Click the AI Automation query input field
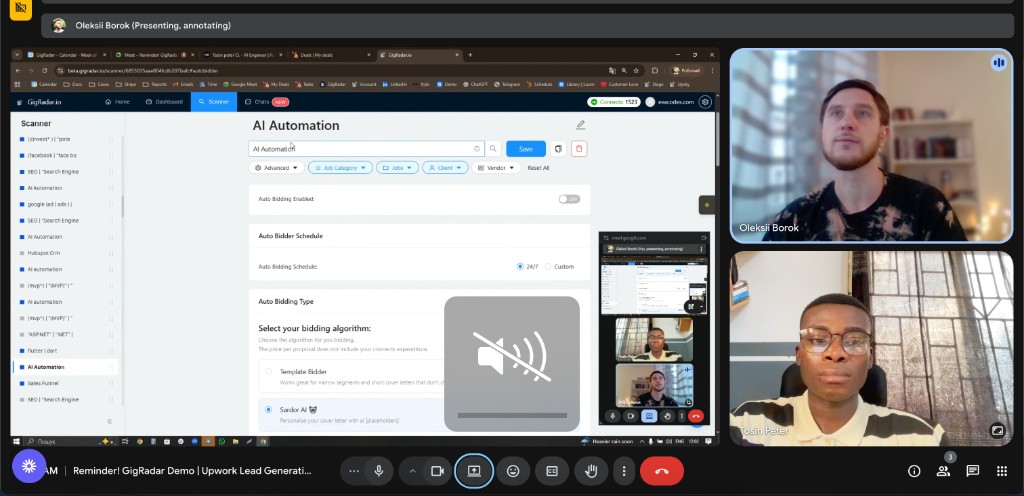 click(366, 149)
